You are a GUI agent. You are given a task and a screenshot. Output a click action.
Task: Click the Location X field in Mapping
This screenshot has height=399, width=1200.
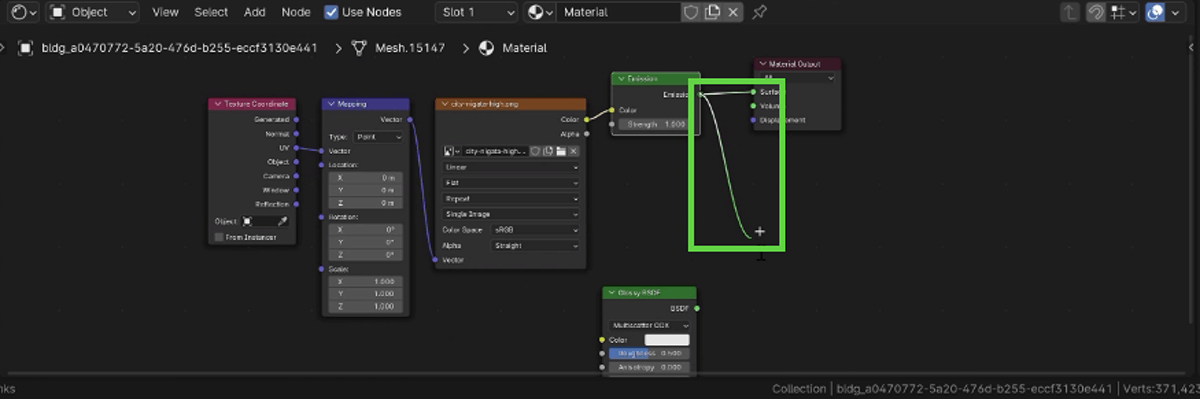click(x=365, y=177)
